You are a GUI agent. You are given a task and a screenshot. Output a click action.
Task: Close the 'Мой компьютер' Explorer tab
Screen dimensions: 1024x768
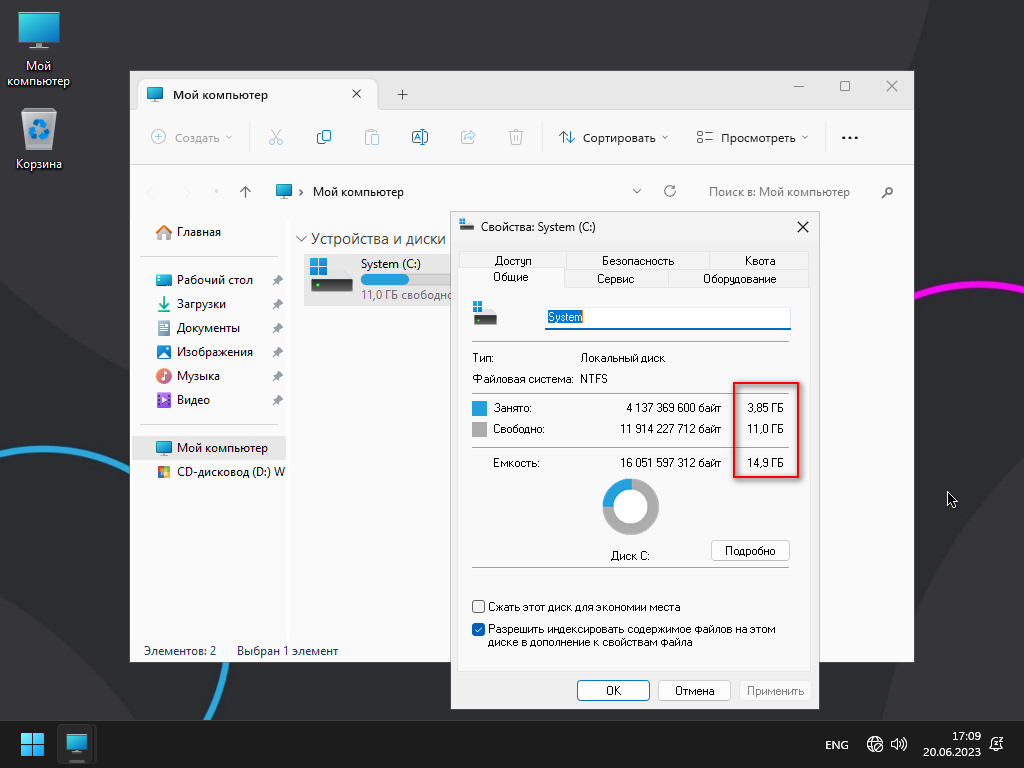point(357,94)
